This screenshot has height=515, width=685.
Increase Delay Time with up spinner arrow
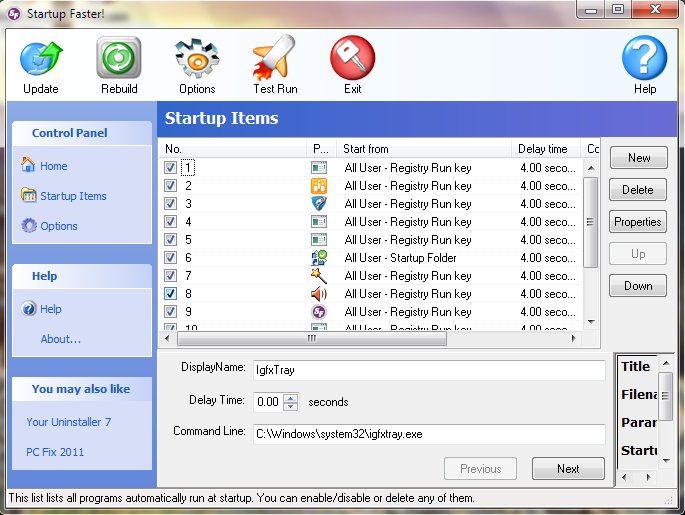coord(291,397)
